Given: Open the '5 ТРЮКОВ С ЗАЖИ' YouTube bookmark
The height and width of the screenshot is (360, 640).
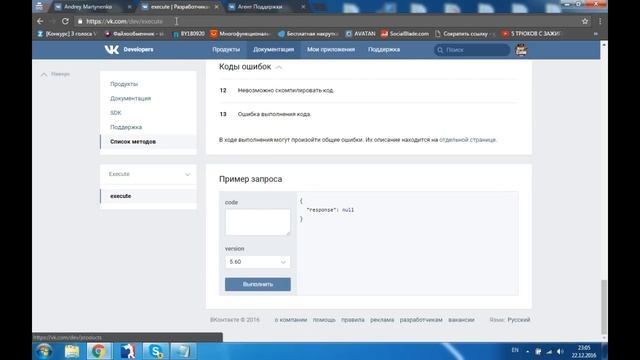Looking at the screenshot, I should tap(531, 34).
